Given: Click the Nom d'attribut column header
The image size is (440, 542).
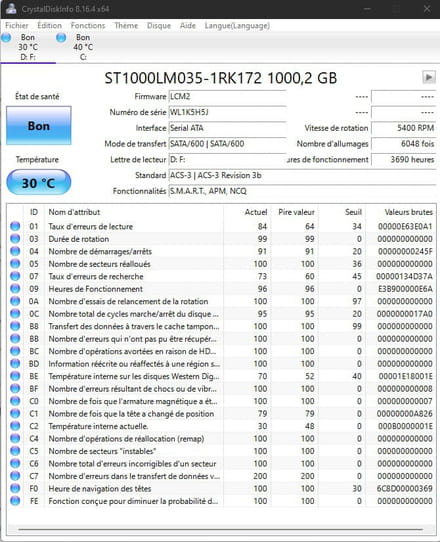Looking at the screenshot, I should [134, 212].
